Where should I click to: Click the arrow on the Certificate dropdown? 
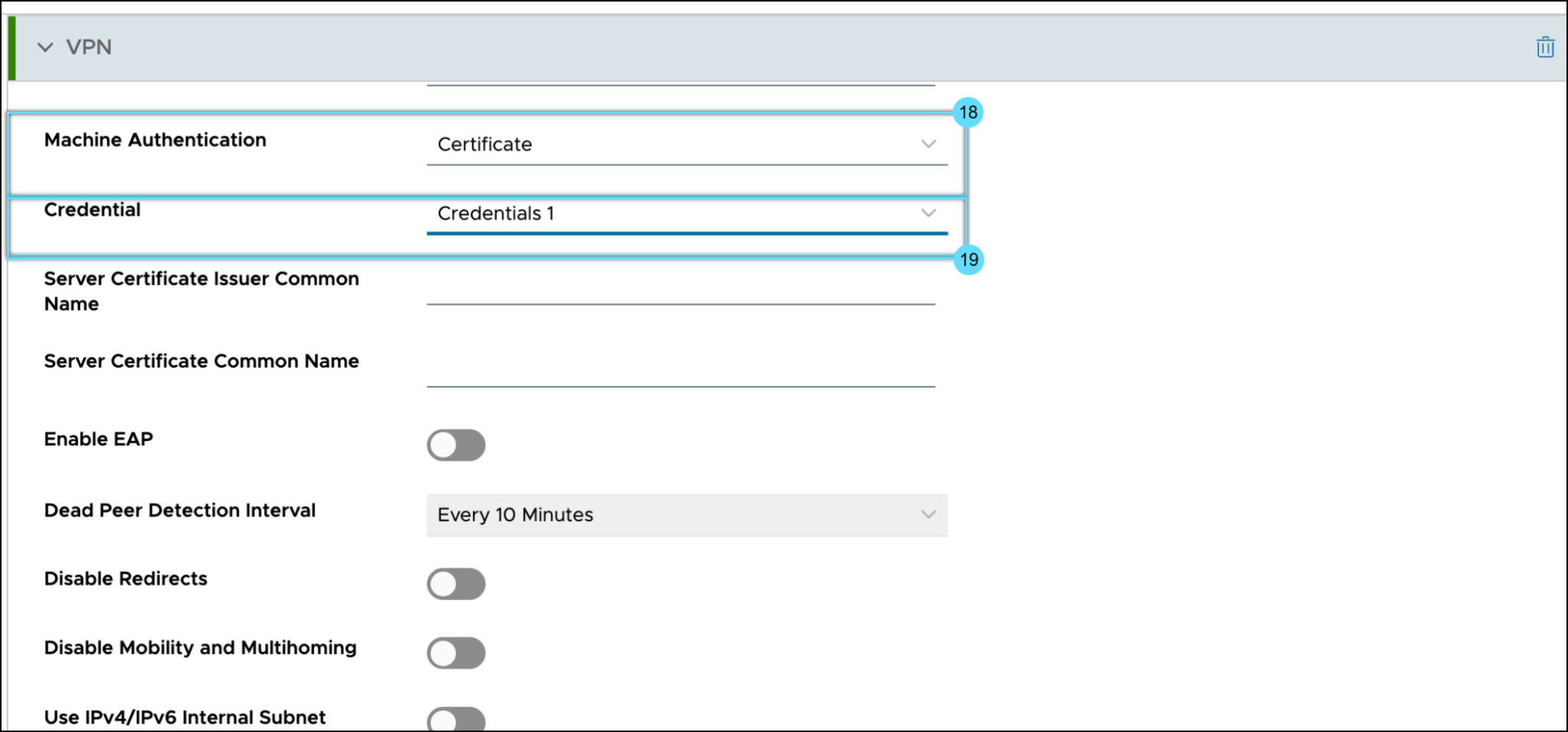[928, 144]
